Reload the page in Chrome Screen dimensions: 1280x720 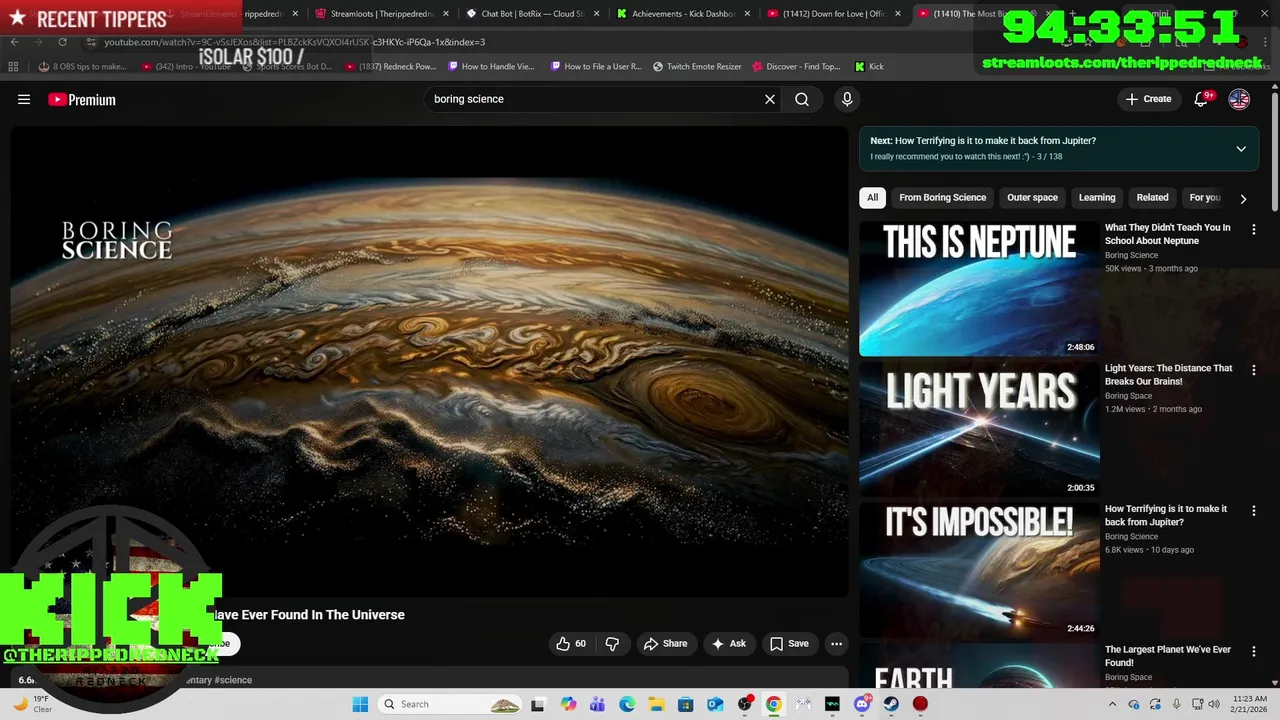click(62, 42)
